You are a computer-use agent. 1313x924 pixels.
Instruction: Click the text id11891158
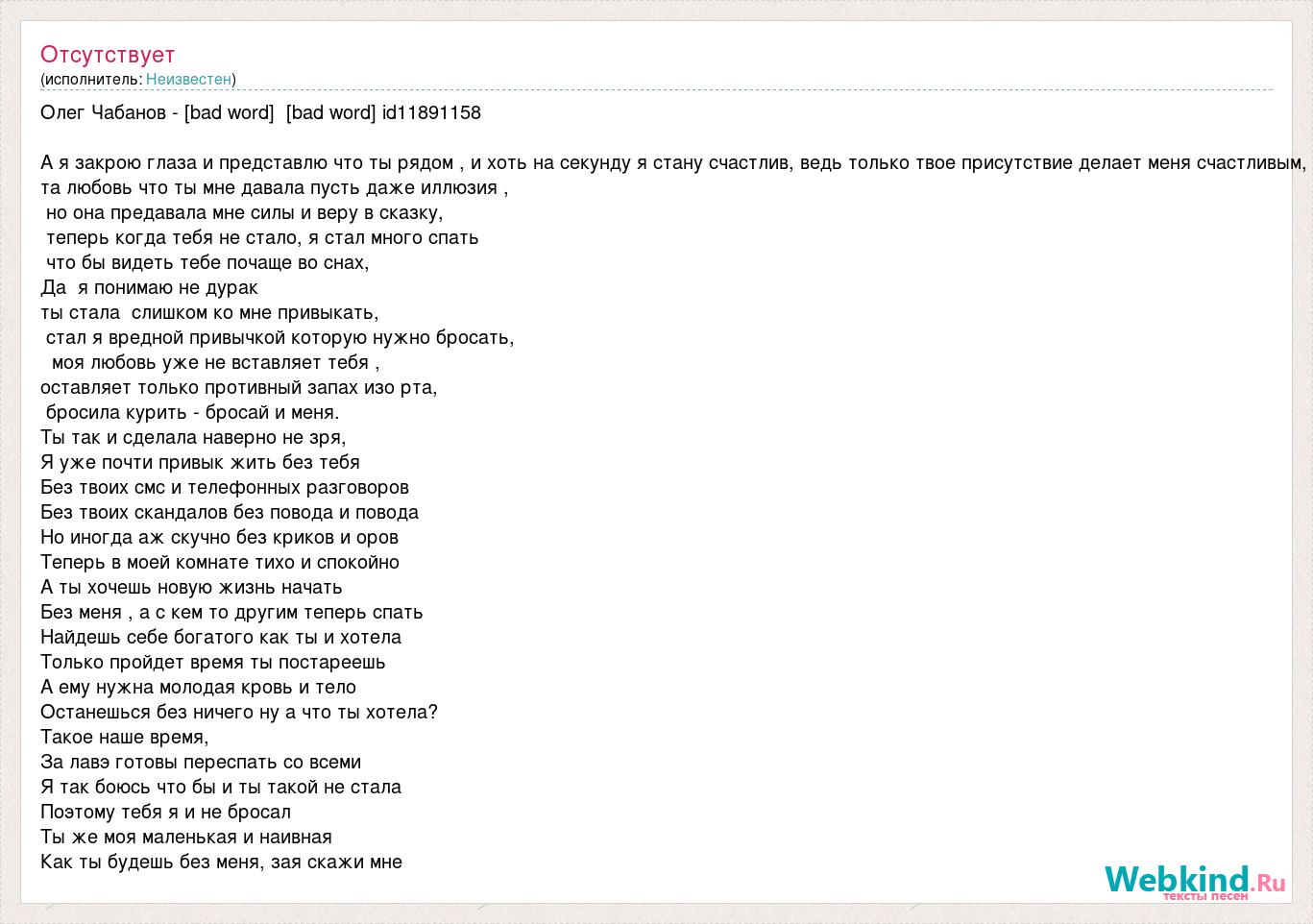click(x=431, y=112)
